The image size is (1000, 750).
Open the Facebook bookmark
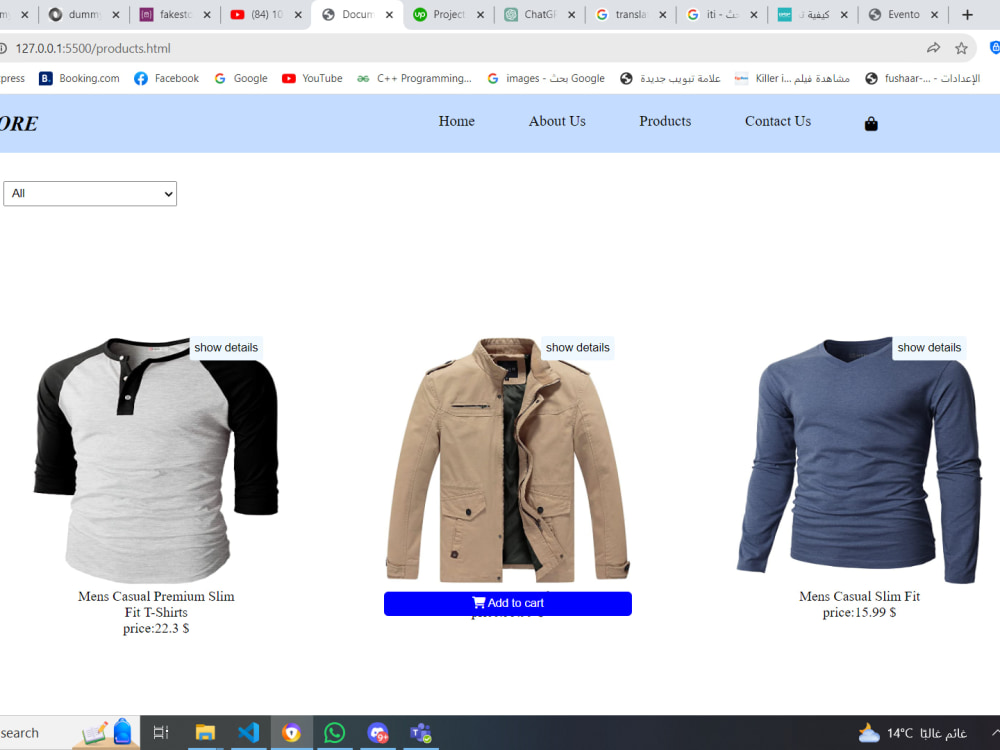[166, 78]
